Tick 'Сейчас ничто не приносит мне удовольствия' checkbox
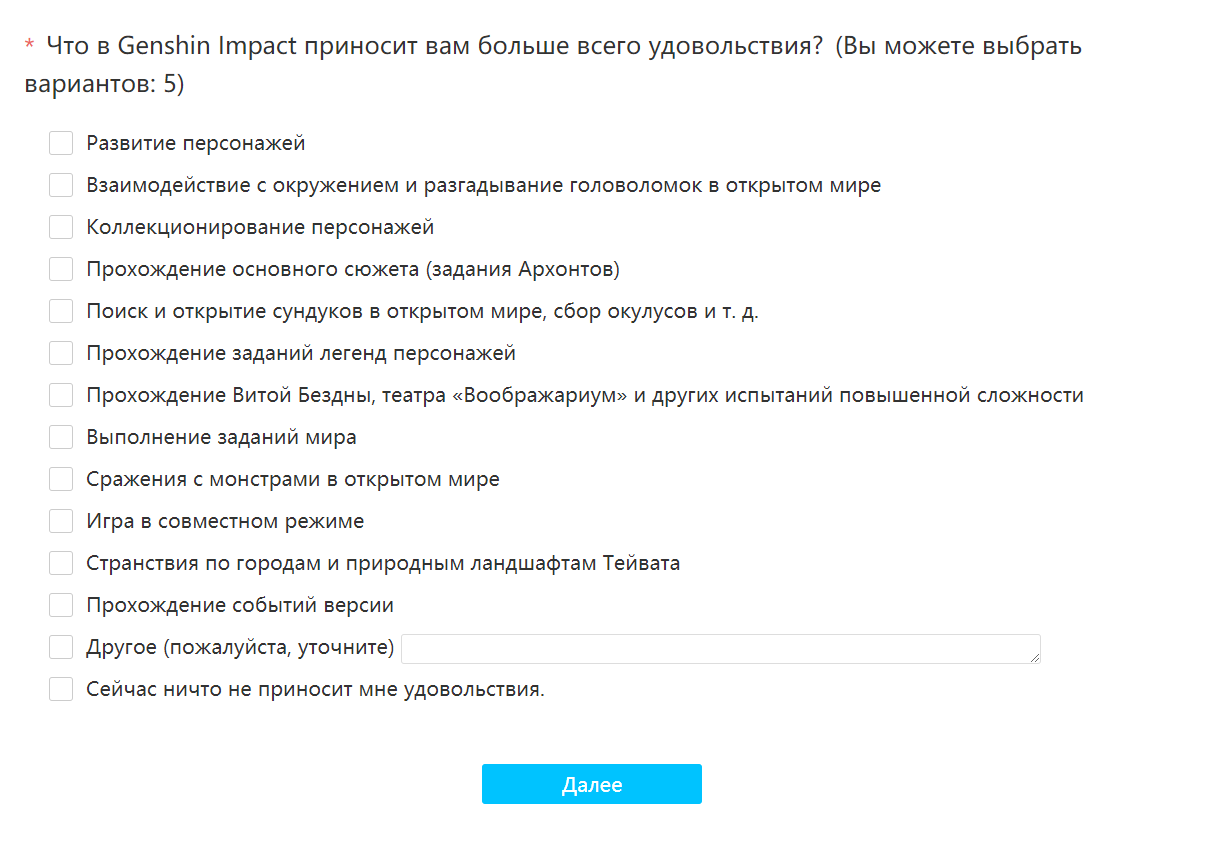 61,690
